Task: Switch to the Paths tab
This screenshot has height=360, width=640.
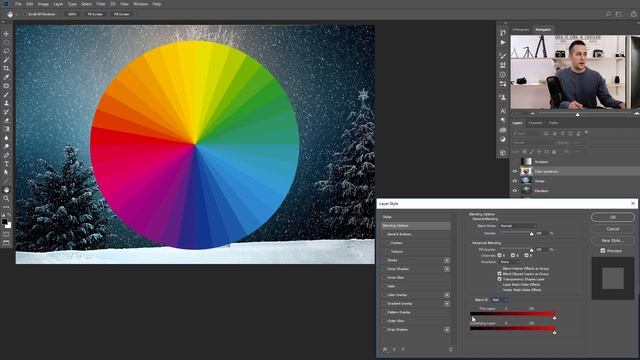Action: [x=553, y=123]
